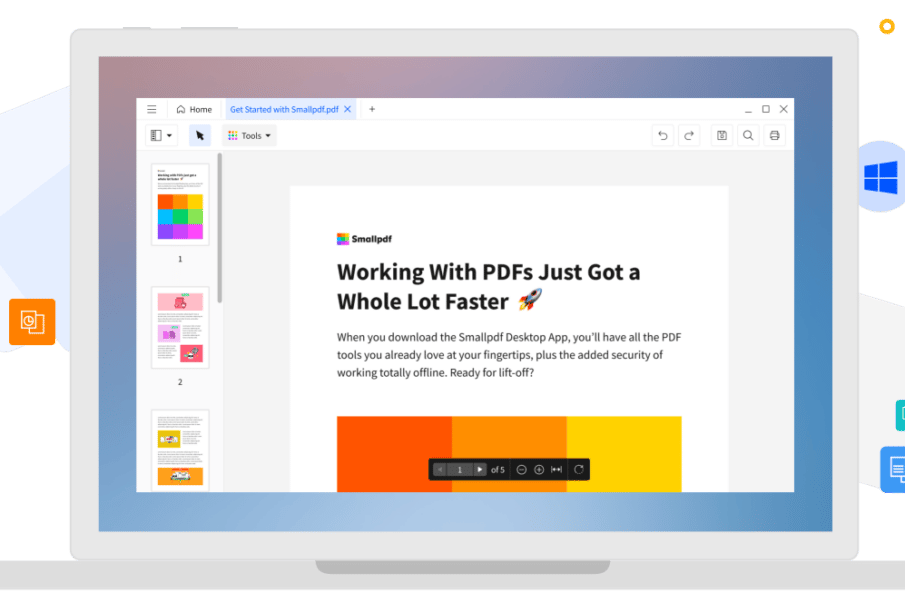Viewport: 905px width, 613px height.
Task: Click the 'Ready for lift-off?' sentence
Action: pyautogui.click(x=492, y=373)
